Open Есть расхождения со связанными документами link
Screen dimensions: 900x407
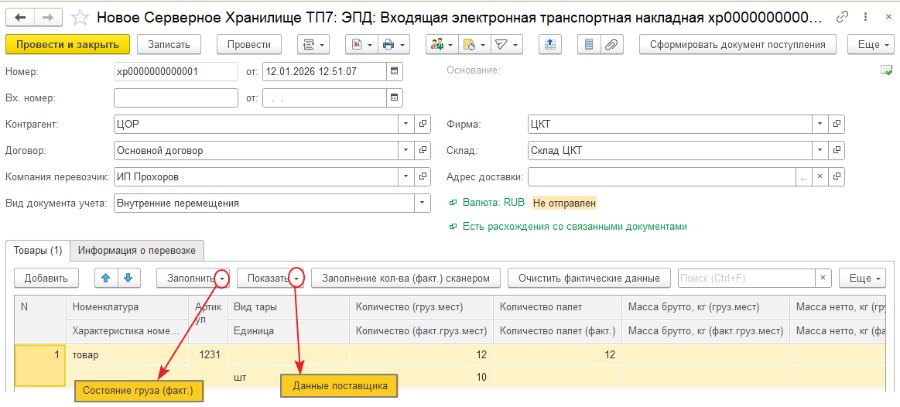(x=575, y=226)
